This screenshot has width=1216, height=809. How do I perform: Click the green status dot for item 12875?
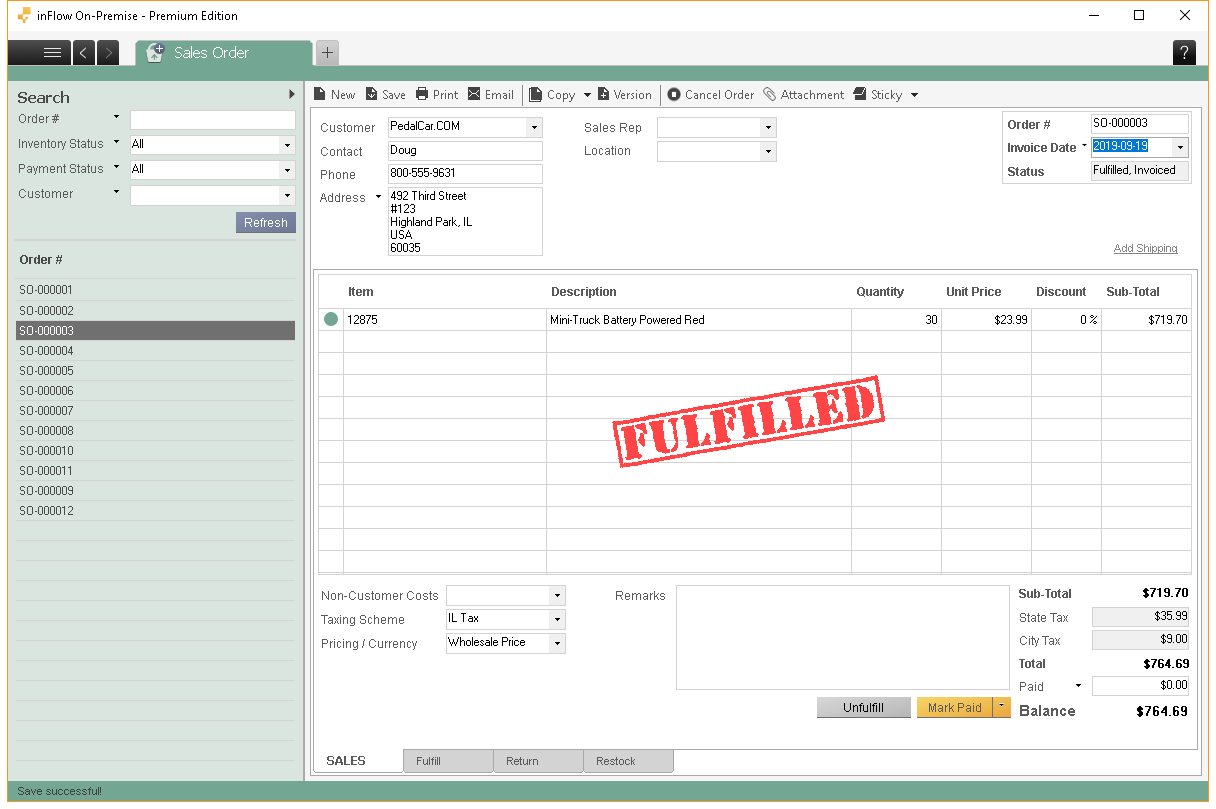click(331, 319)
